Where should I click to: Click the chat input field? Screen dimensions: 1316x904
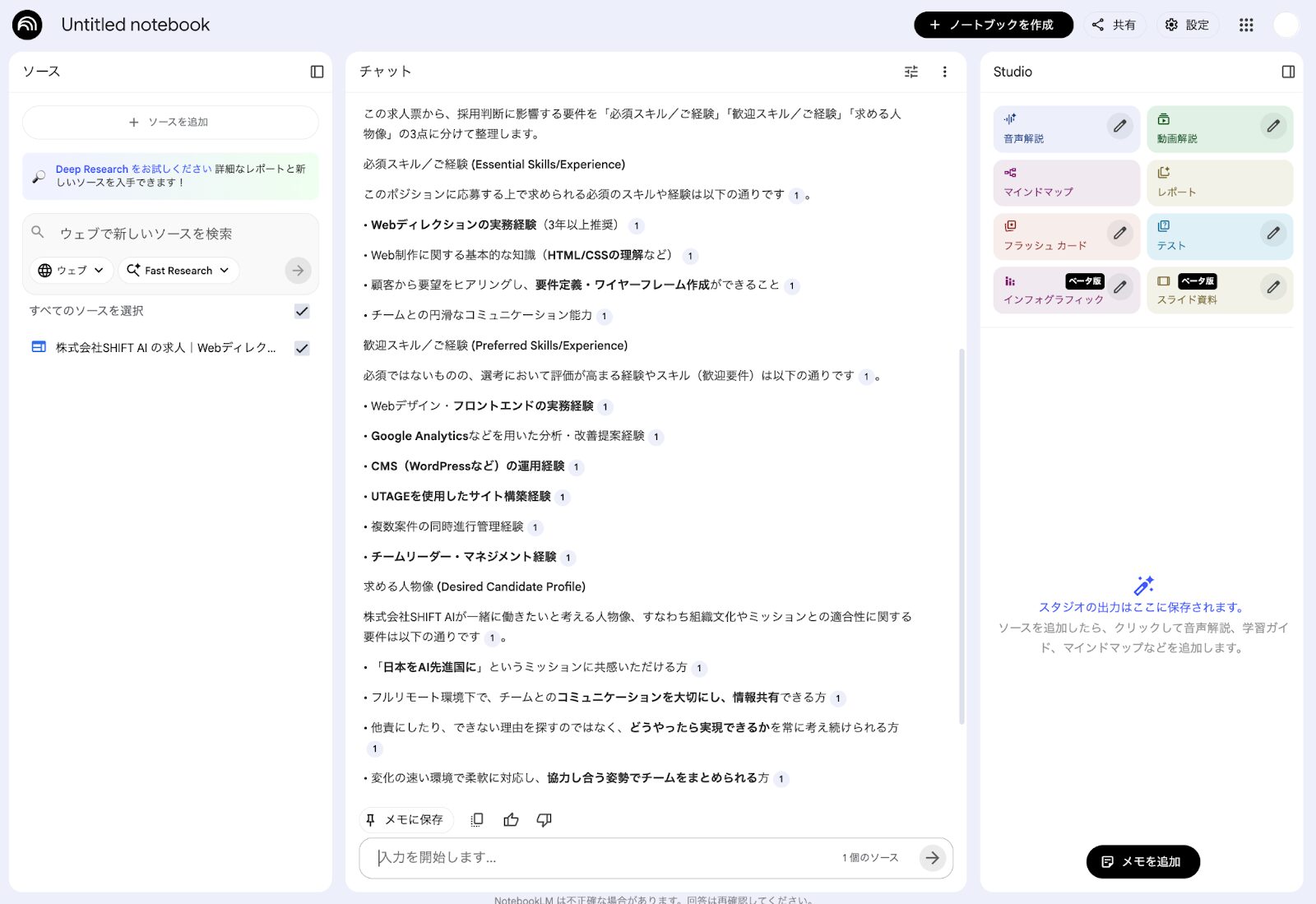click(576, 858)
